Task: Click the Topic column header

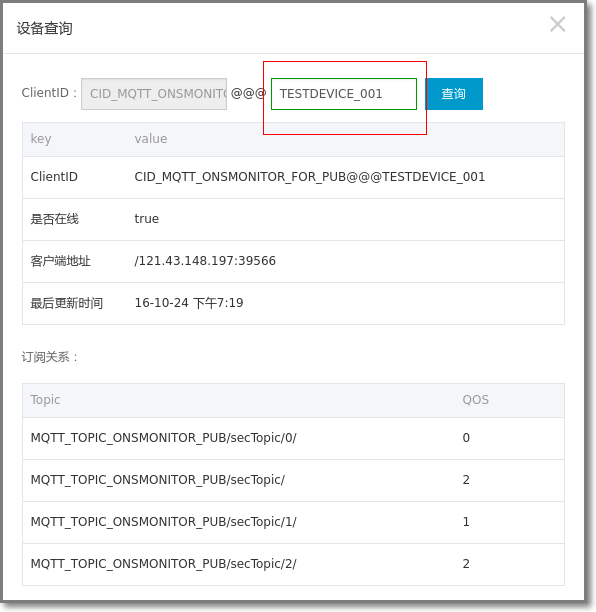Action: 45,400
